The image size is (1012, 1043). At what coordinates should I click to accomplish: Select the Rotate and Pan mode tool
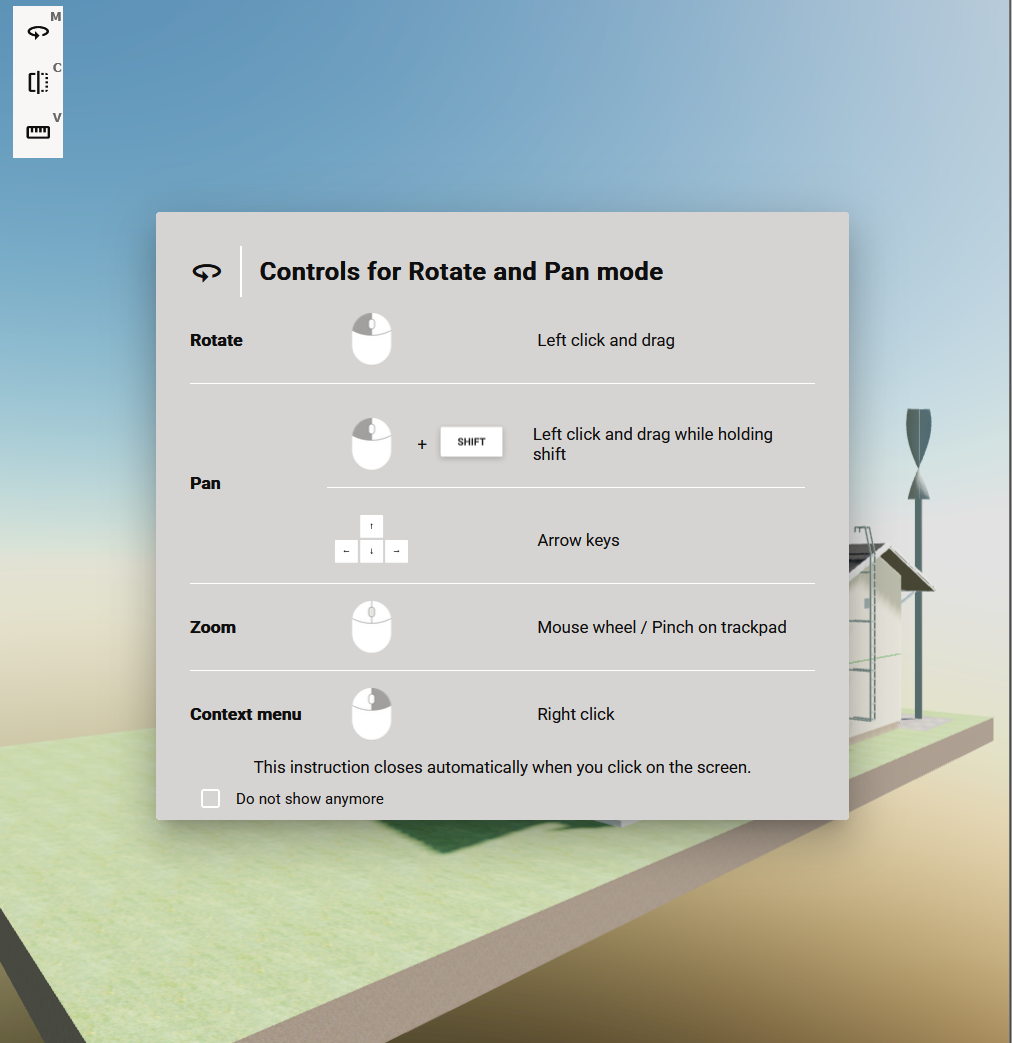click(38, 32)
